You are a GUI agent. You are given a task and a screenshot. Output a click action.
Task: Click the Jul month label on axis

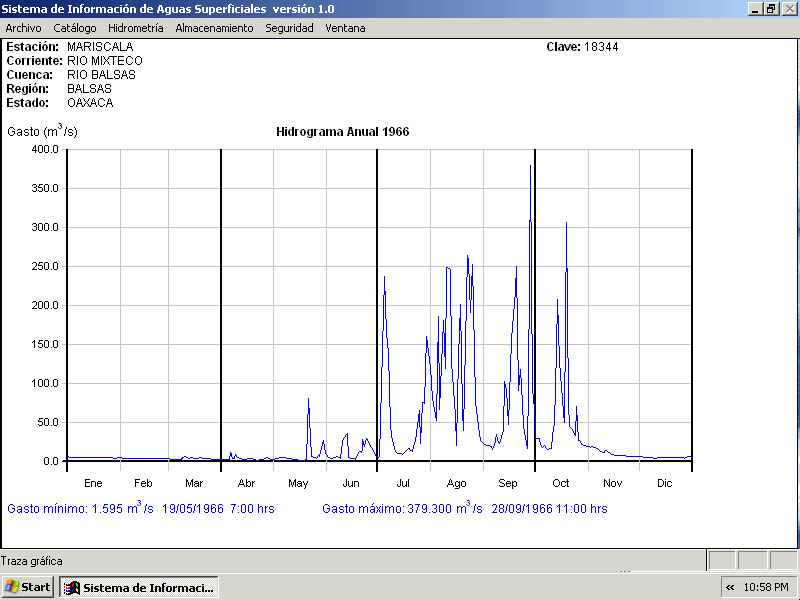[403, 483]
